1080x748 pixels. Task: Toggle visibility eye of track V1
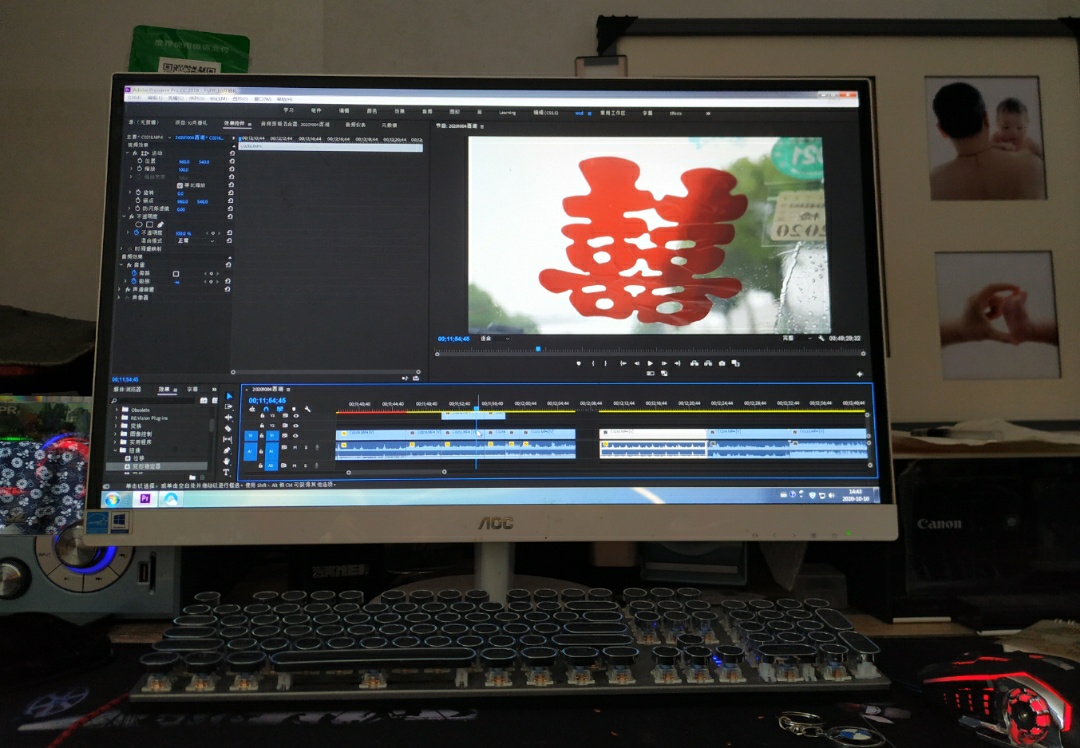[x=295, y=435]
